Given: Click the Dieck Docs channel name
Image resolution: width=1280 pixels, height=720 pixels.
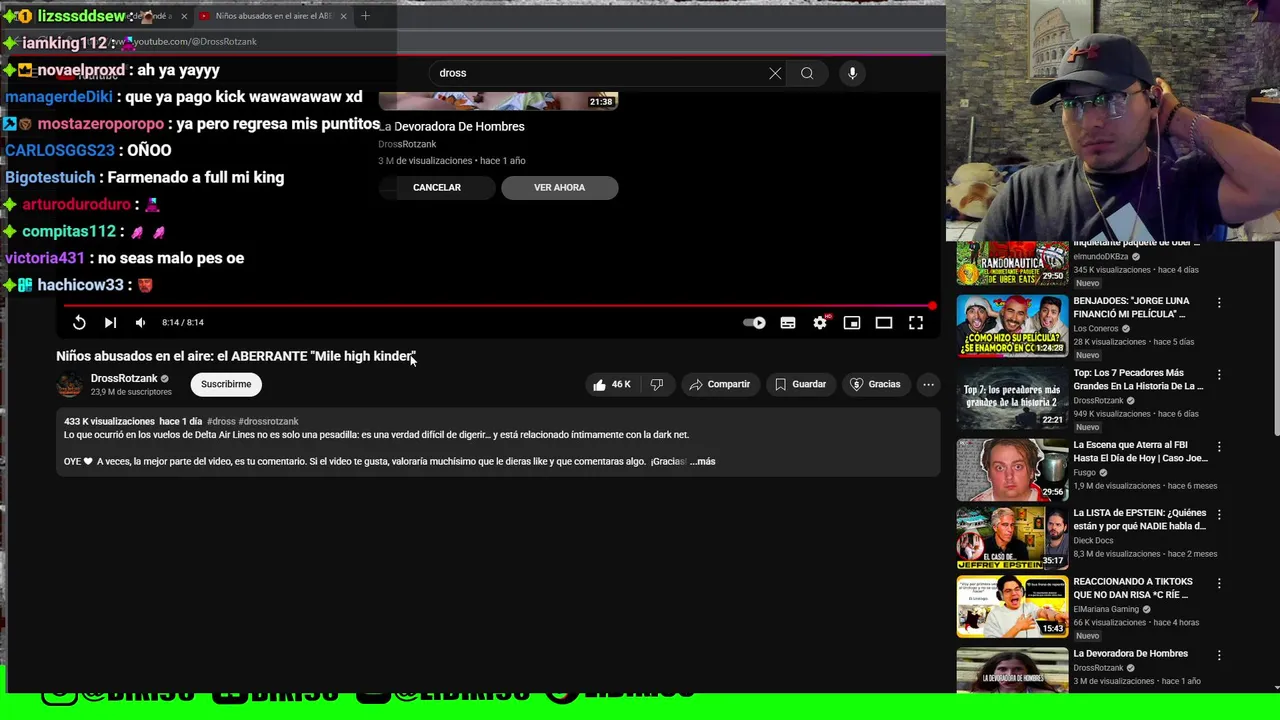Looking at the screenshot, I should pos(1093,541).
